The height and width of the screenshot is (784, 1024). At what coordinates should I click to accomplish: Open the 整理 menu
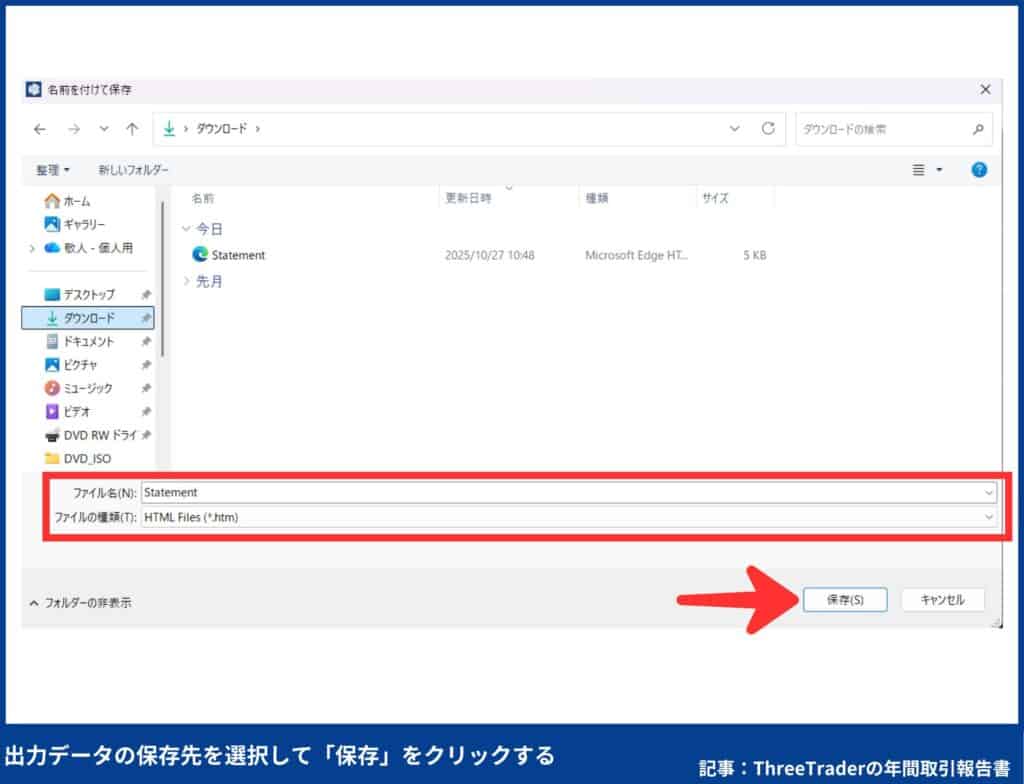[x=48, y=169]
